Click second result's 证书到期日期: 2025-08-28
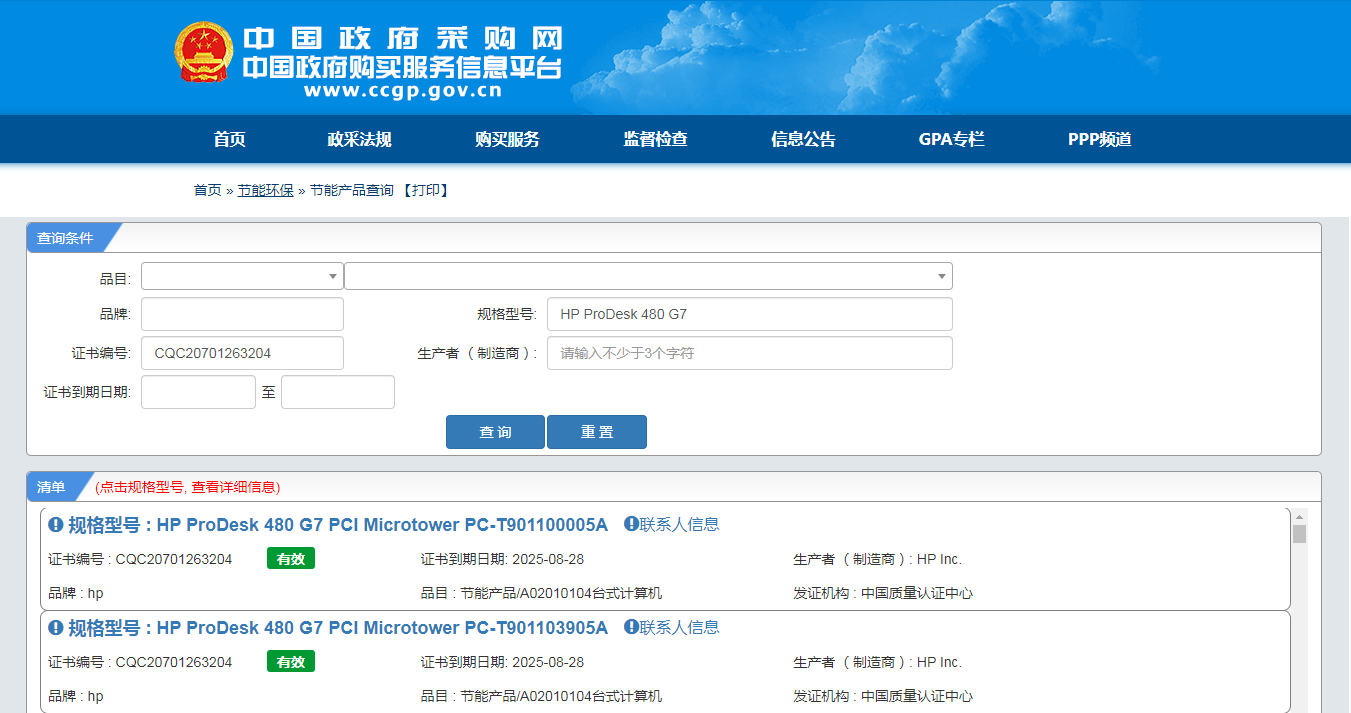The height and width of the screenshot is (713, 1351). coord(502,662)
